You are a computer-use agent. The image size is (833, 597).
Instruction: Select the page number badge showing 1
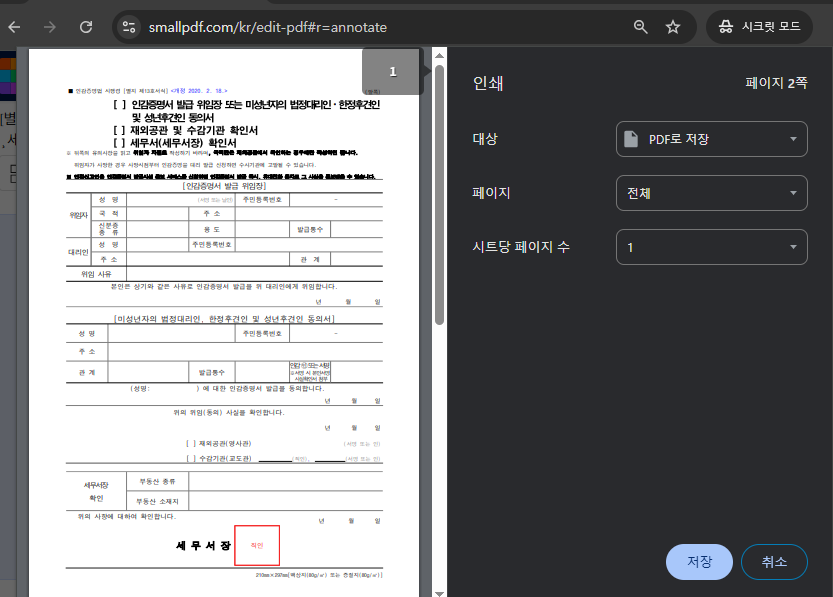392,72
